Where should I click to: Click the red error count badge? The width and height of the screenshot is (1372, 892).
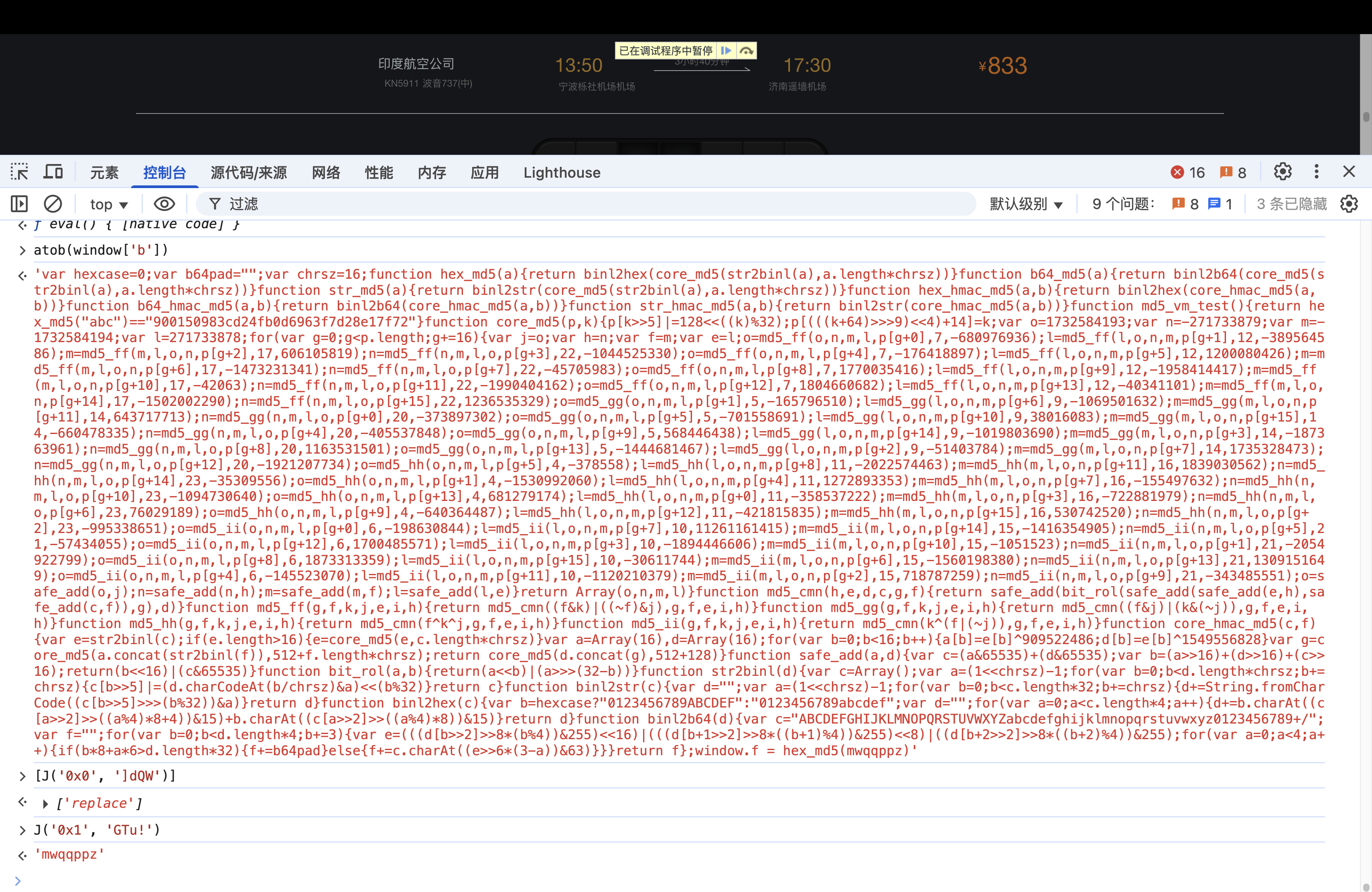1187,172
